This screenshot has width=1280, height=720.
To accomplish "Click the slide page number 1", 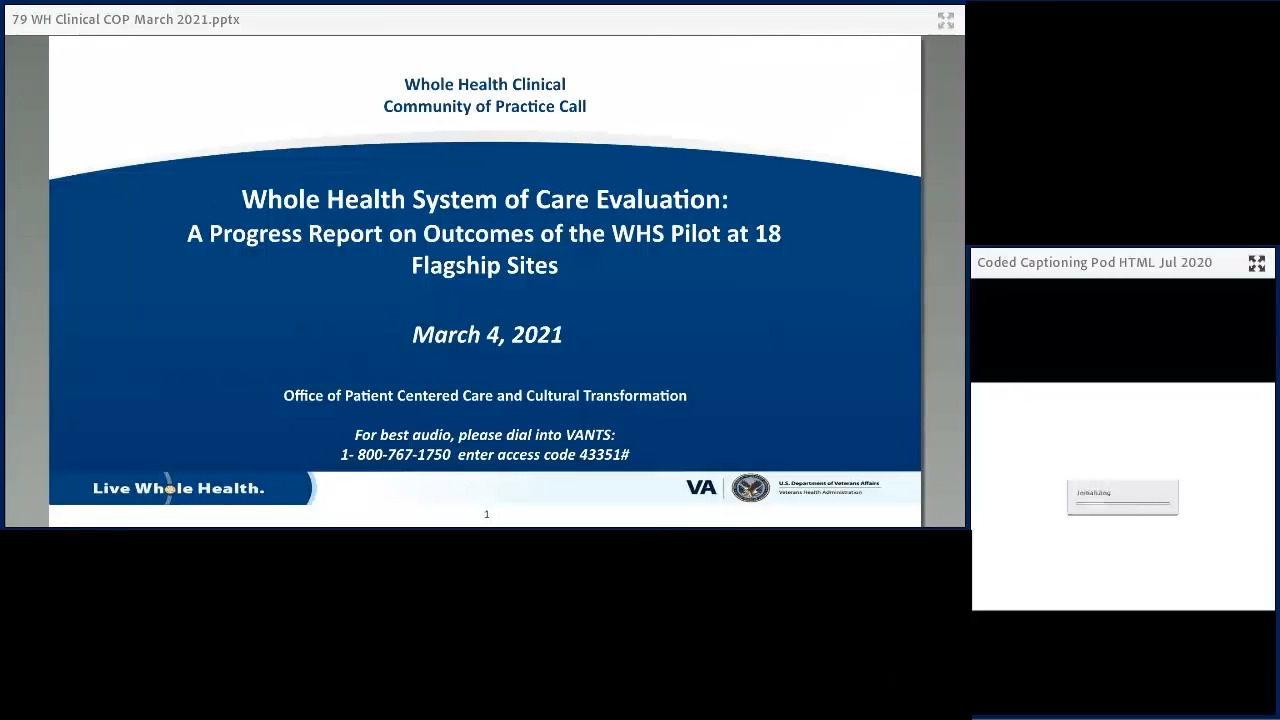I will (x=487, y=514).
